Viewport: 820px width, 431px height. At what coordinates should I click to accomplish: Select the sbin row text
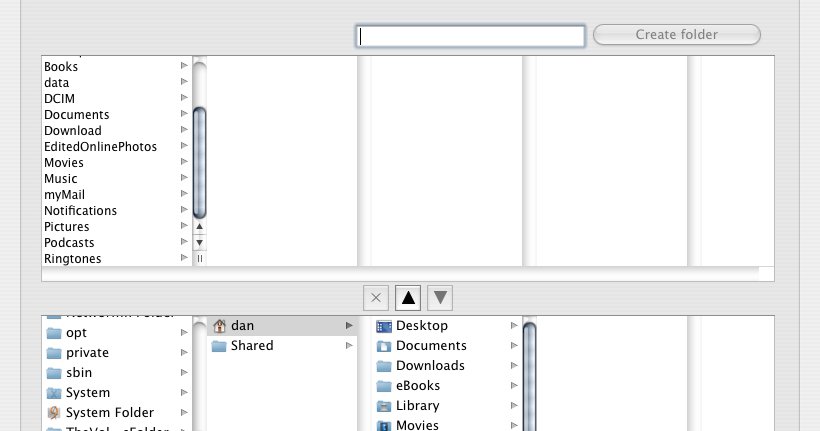(79, 372)
